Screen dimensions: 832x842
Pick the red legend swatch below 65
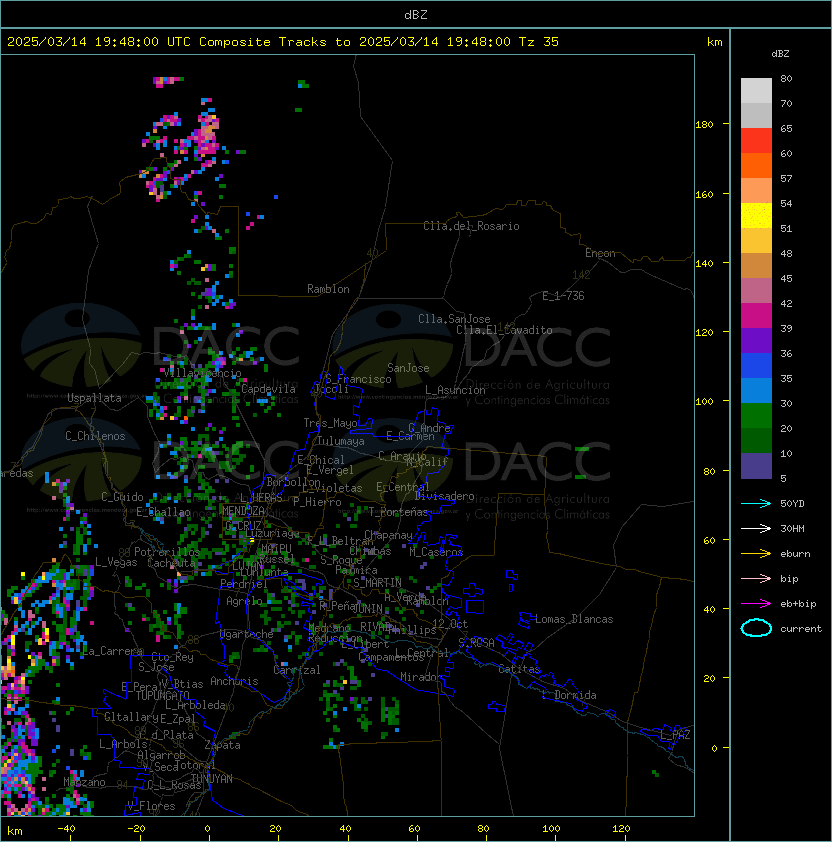pyautogui.click(x=756, y=140)
